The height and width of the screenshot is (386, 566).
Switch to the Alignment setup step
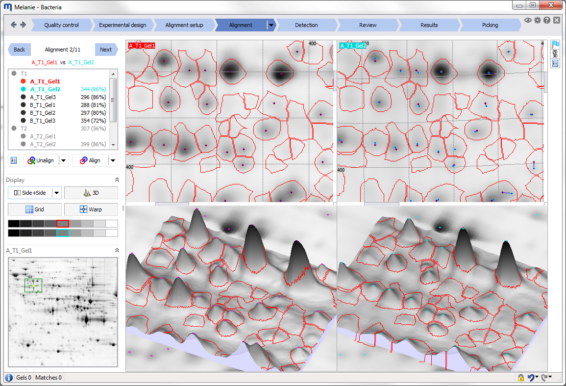pos(184,25)
